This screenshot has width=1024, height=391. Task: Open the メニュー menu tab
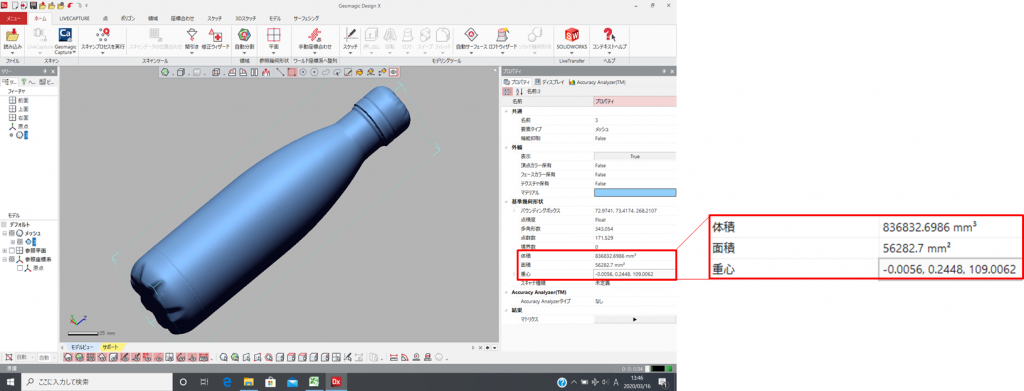pyautogui.click(x=14, y=18)
